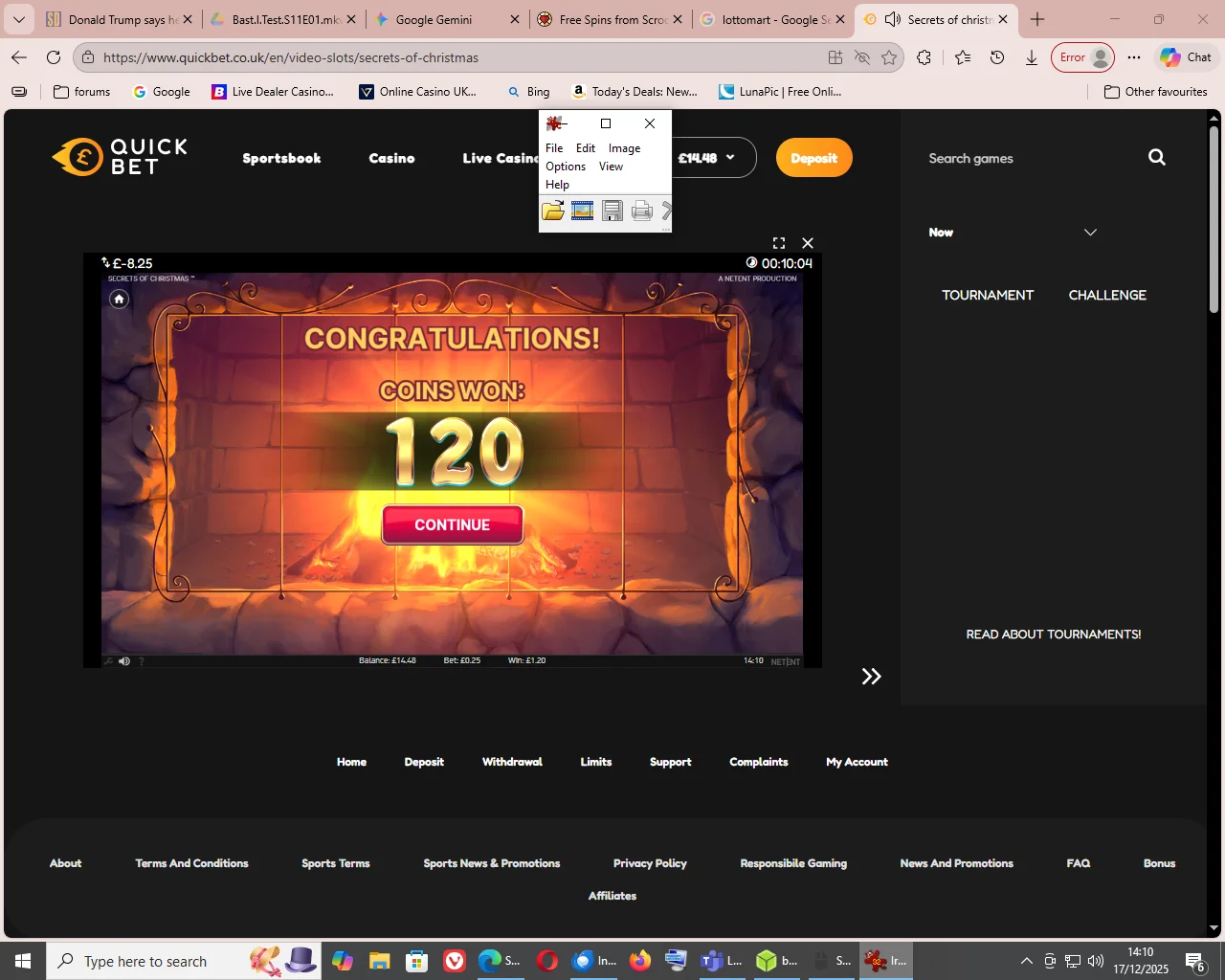Click Limits footer link

point(596,762)
